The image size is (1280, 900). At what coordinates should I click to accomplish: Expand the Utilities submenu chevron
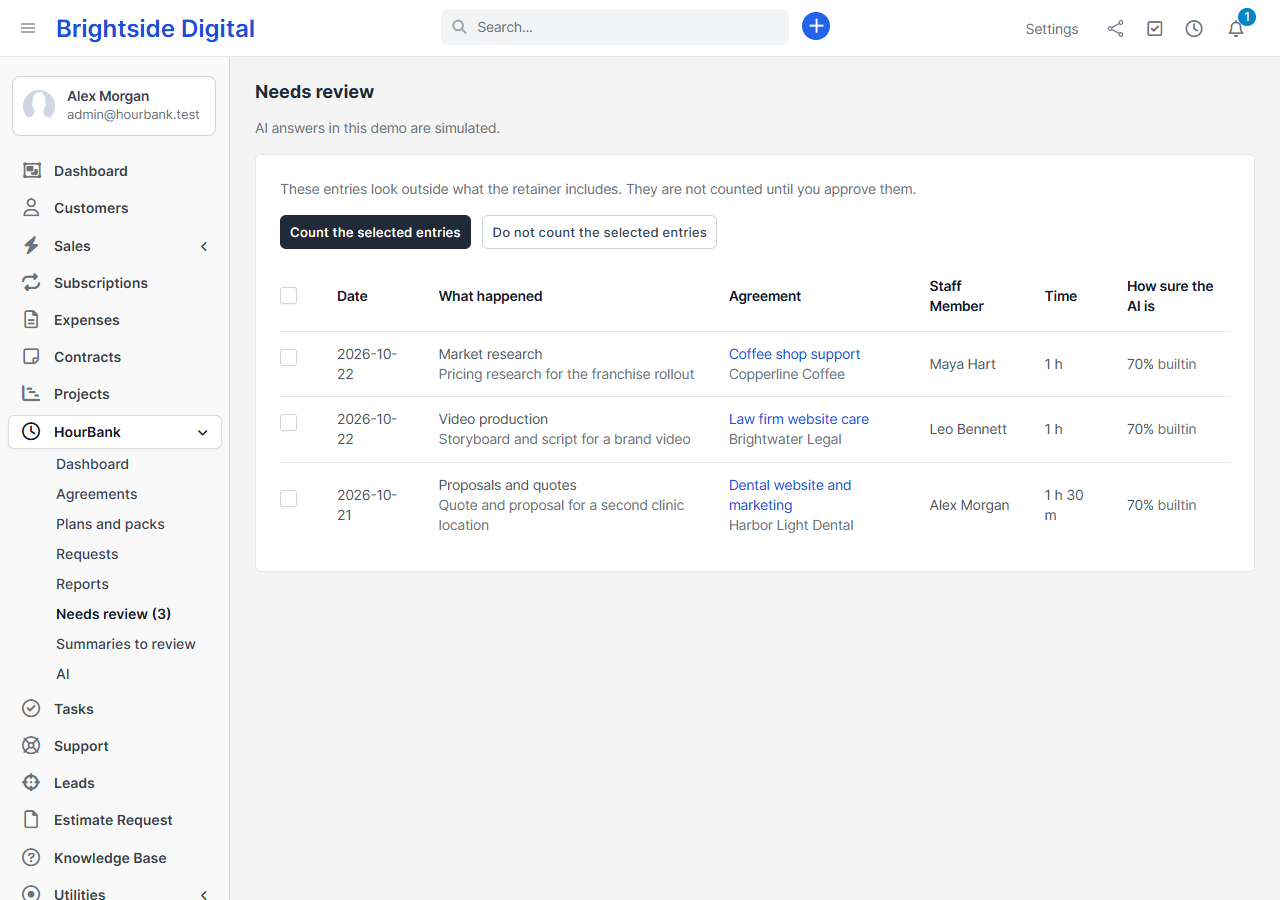point(204,894)
